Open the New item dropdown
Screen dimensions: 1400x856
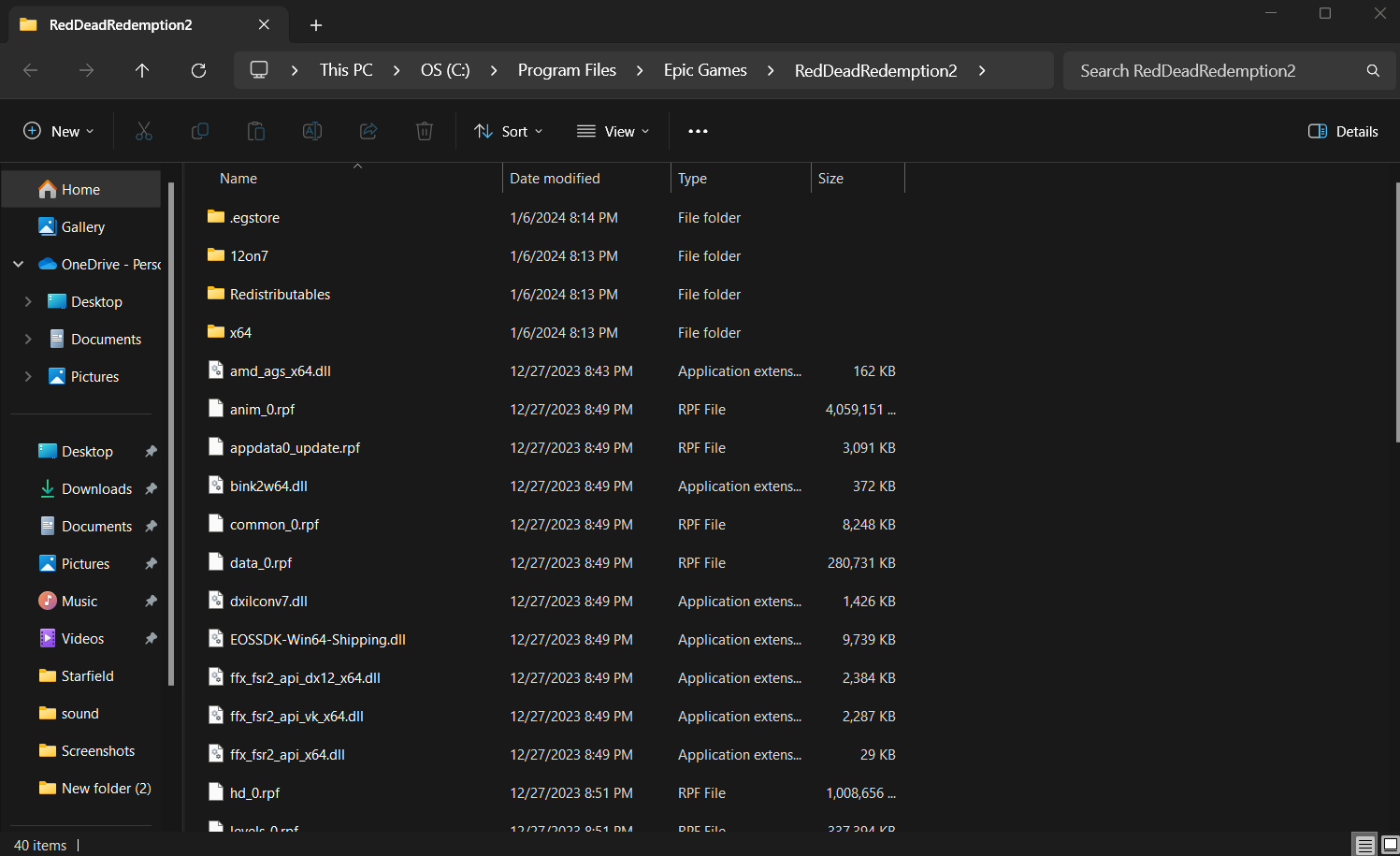(x=58, y=131)
